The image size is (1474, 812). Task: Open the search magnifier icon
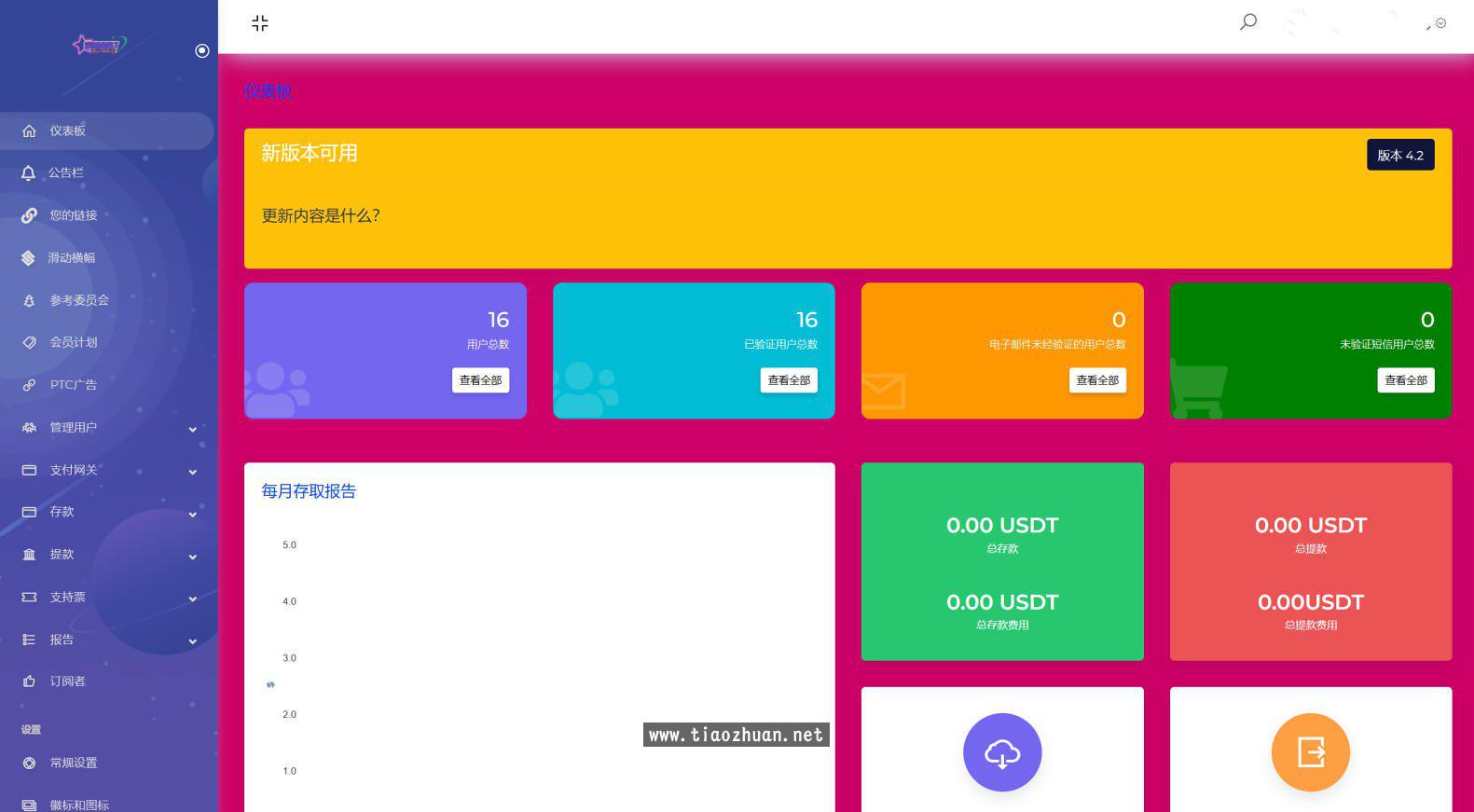coord(1247,21)
